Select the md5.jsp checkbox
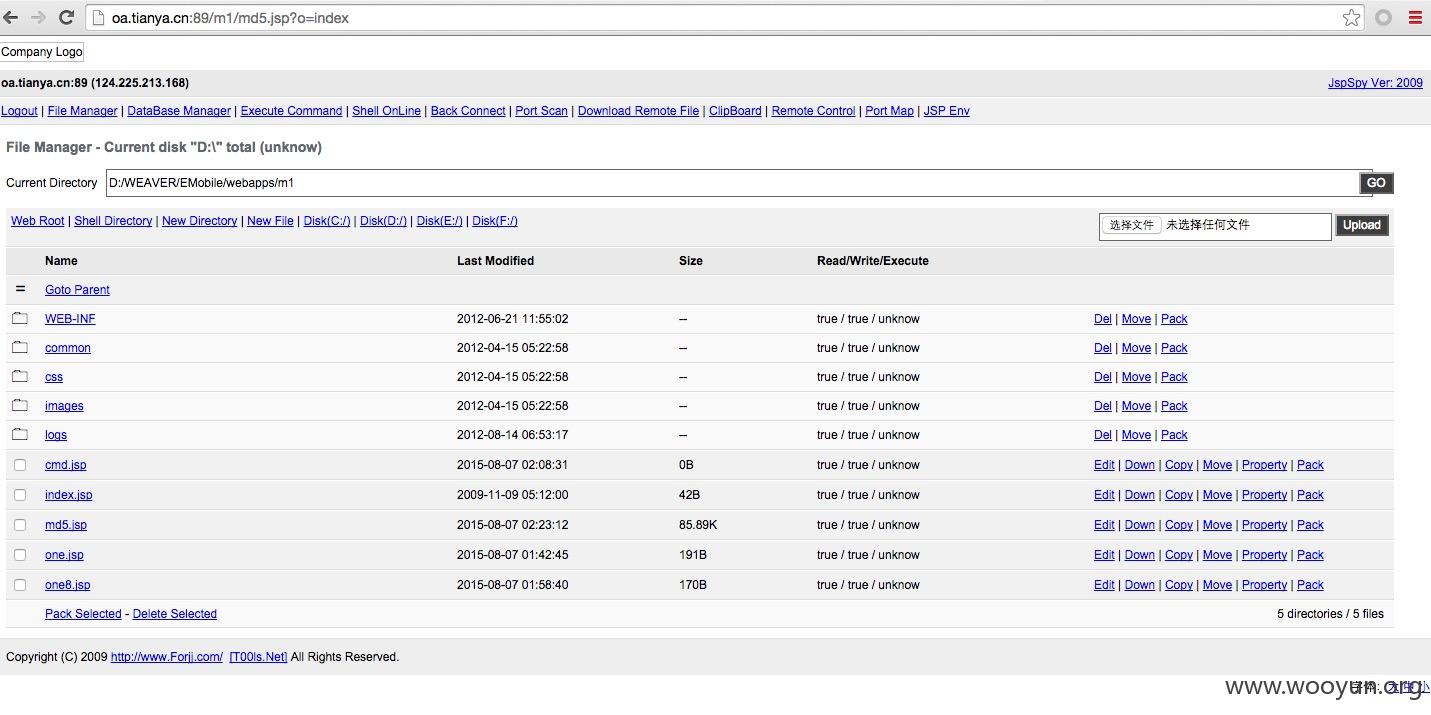The image size is (1431, 715). (x=20, y=525)
